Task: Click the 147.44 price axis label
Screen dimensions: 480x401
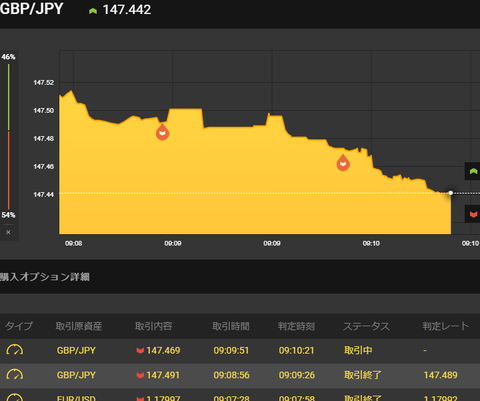Action: click(x=43, y=194)
